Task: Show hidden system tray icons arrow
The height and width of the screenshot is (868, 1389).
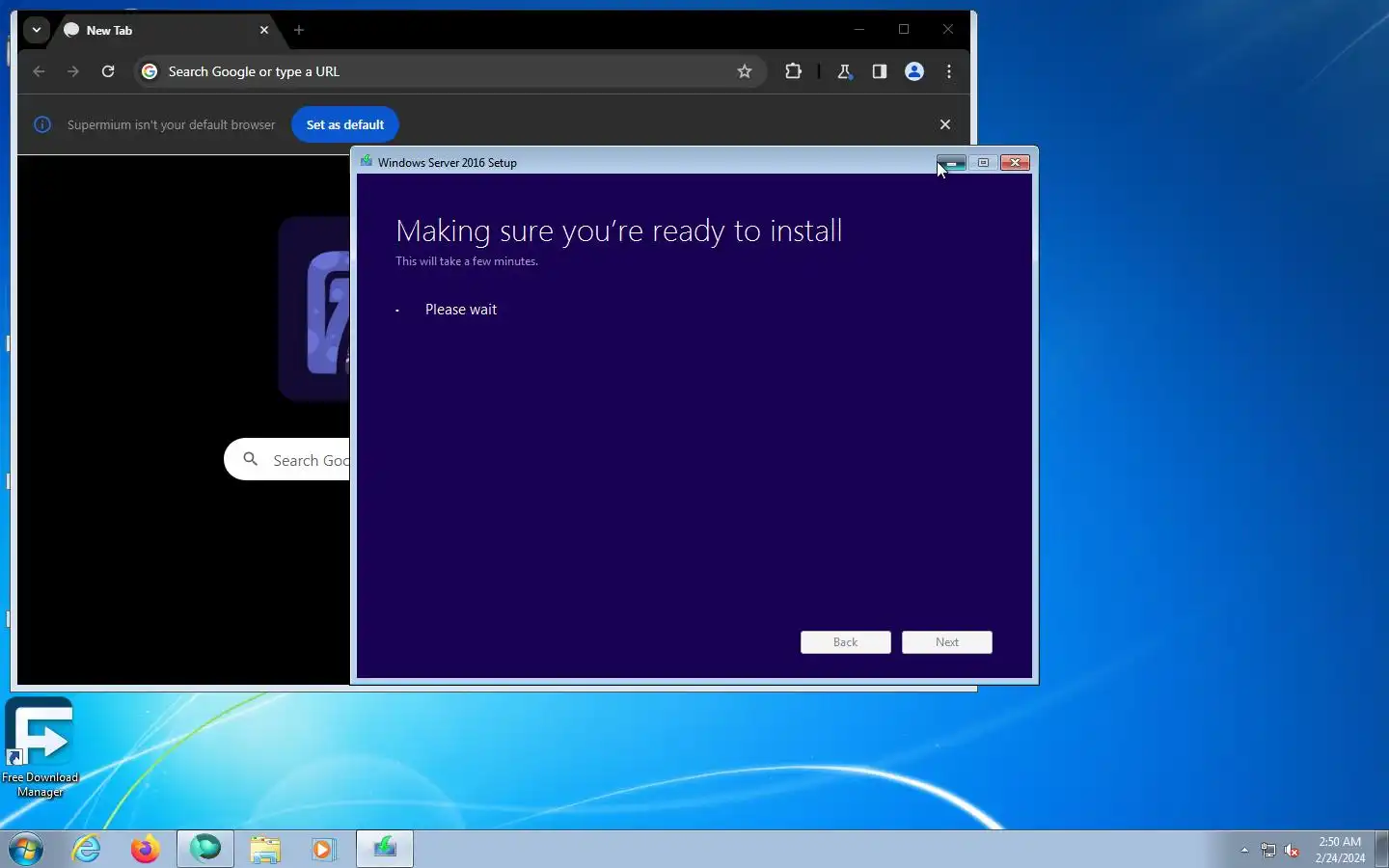Action: click(x=1244, y=850)
